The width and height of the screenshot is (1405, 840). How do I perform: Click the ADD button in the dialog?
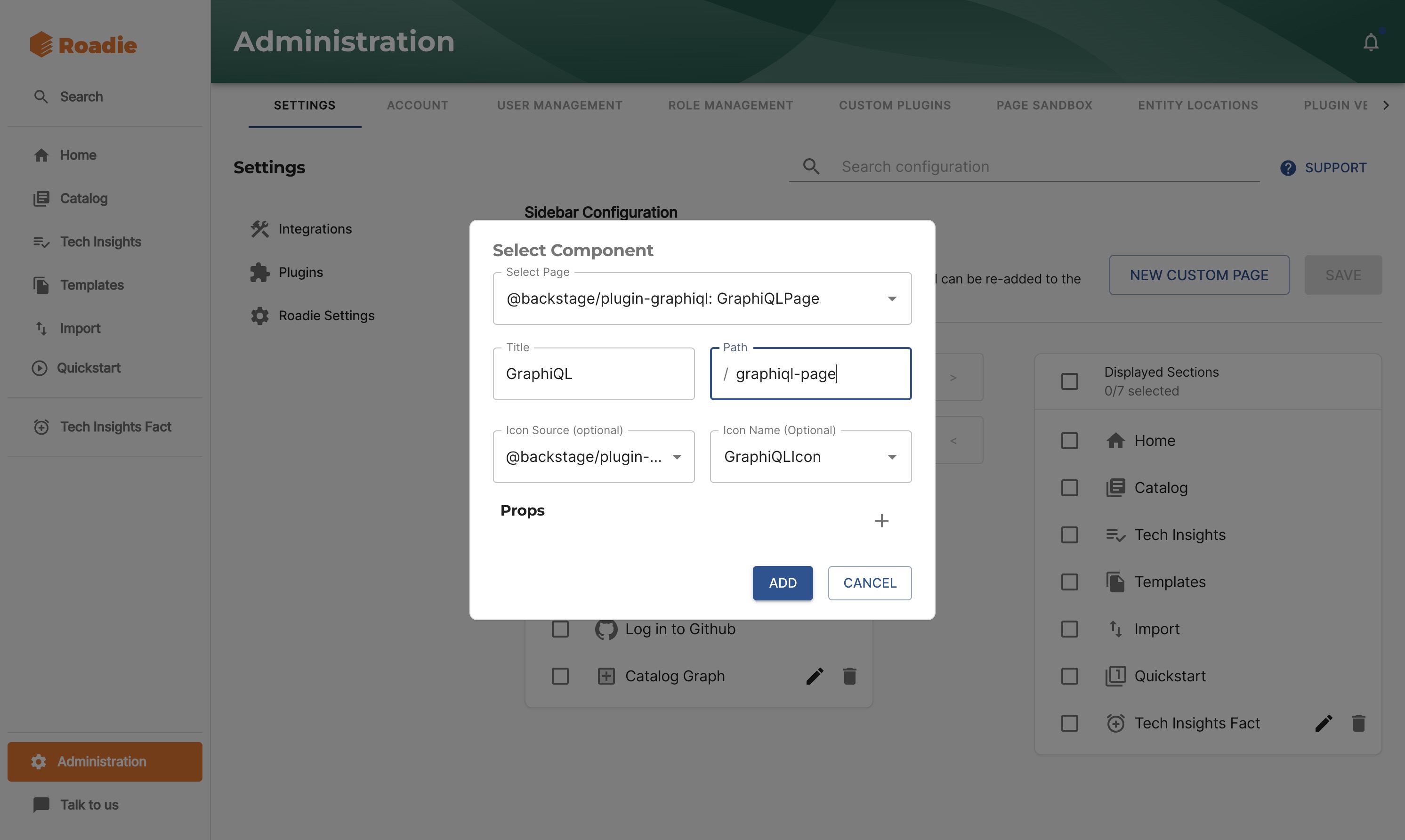[x=782, y=582]
